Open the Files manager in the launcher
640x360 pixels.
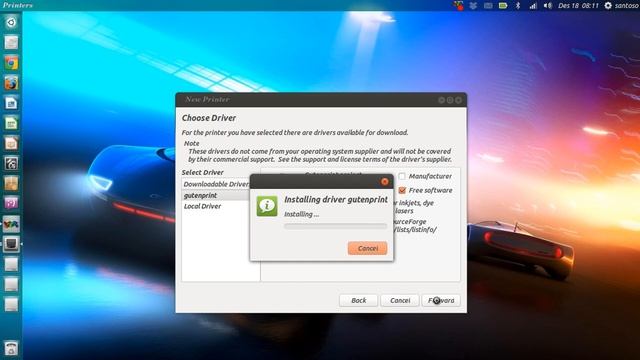click(11, 42)
